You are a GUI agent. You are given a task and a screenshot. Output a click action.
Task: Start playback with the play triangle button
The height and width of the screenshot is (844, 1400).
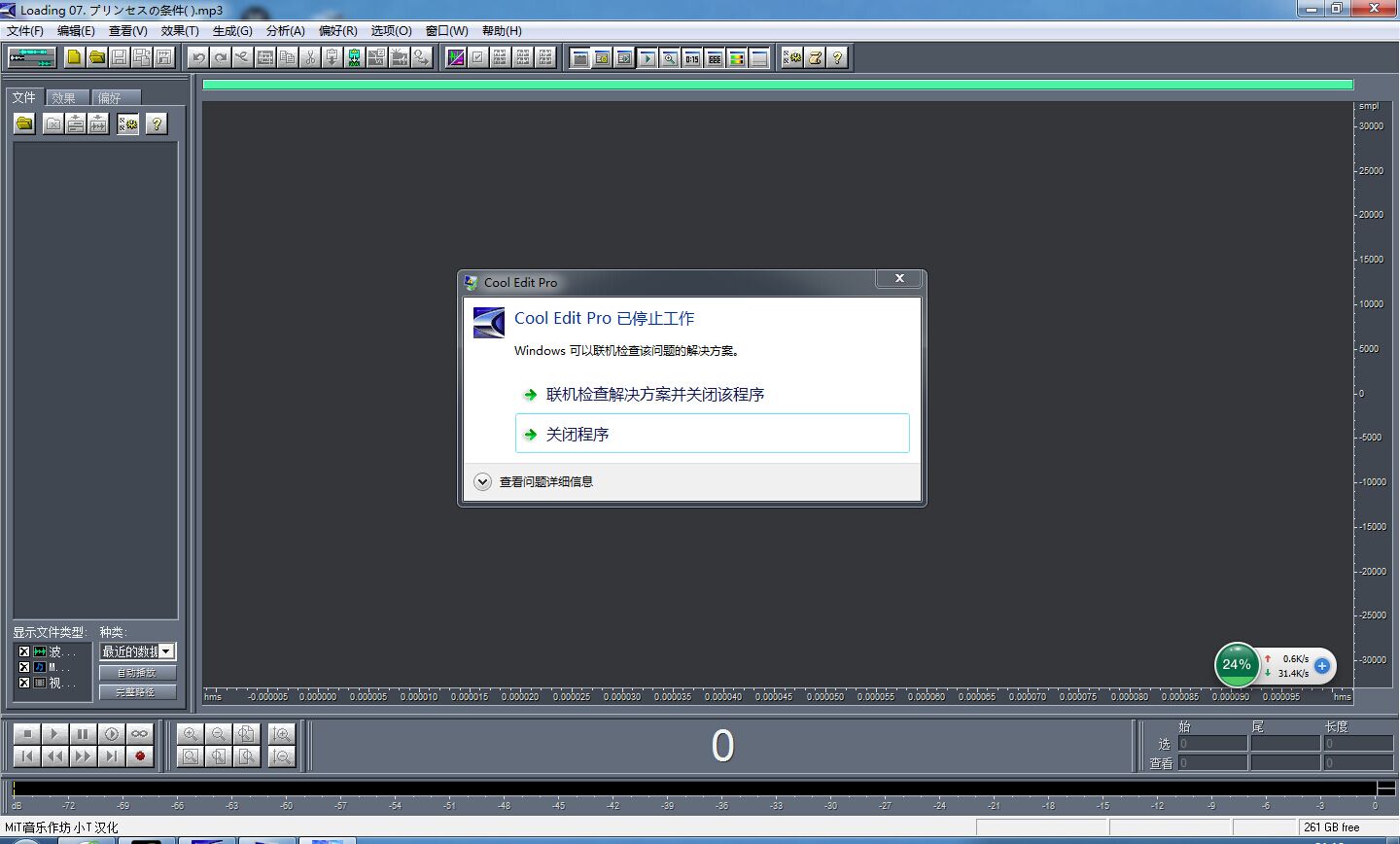pos(55,734)
